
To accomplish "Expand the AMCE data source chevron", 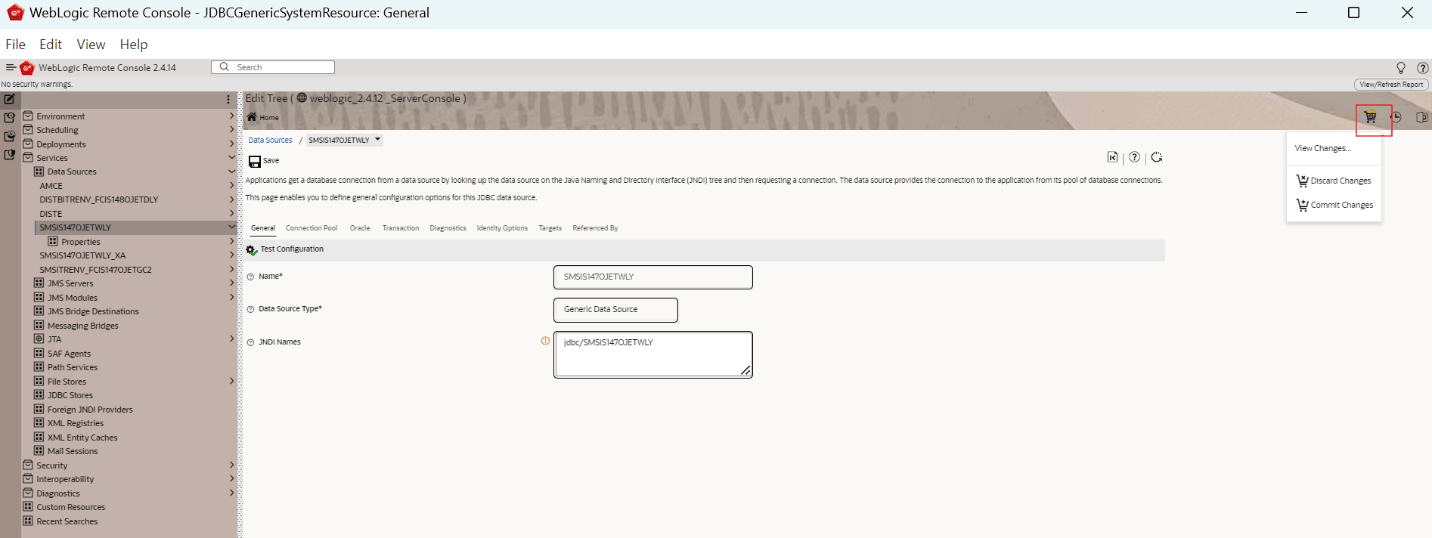I will click(232, 186).
